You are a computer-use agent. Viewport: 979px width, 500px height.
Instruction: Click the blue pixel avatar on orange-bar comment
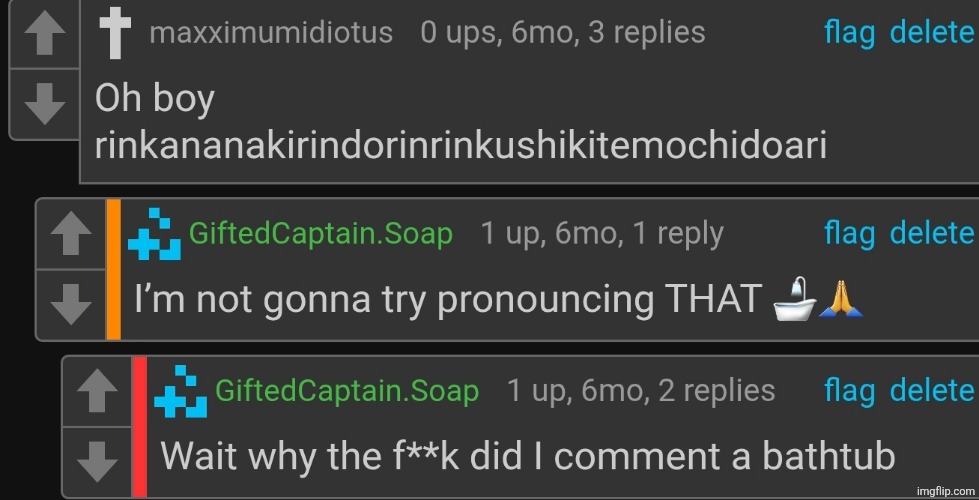[x=154, y=234]
